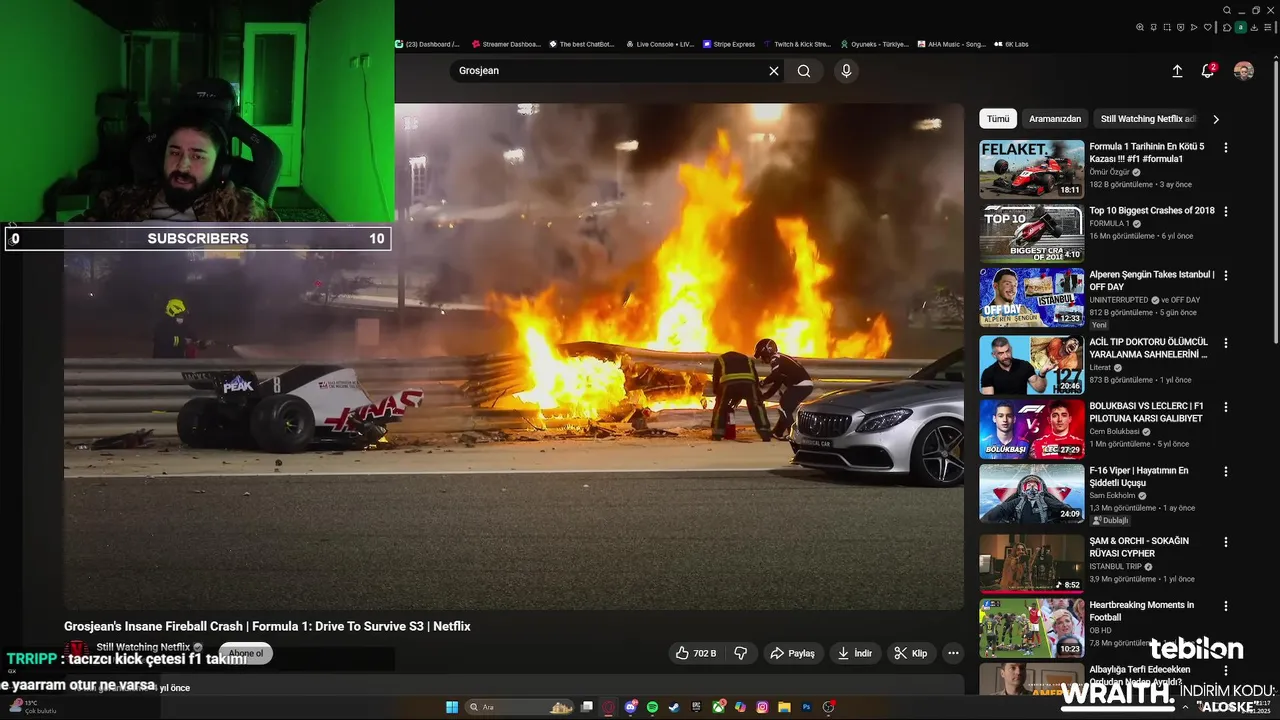Screen dimensions: 1280x720
Task: Open Steam from the taskbar
Action: [674, 707]
